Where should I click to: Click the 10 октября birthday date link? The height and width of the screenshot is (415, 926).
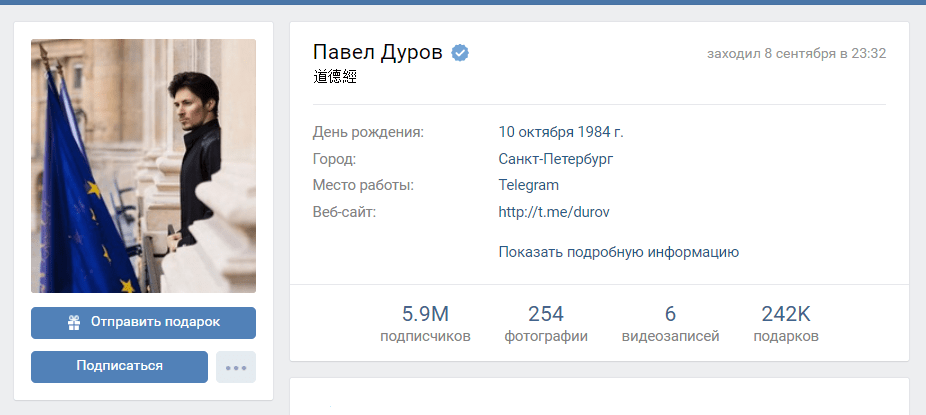pos(536,132)
